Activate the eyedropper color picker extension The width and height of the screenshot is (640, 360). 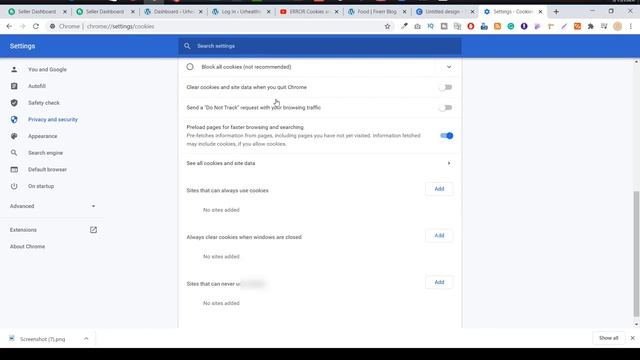(404, 26)
